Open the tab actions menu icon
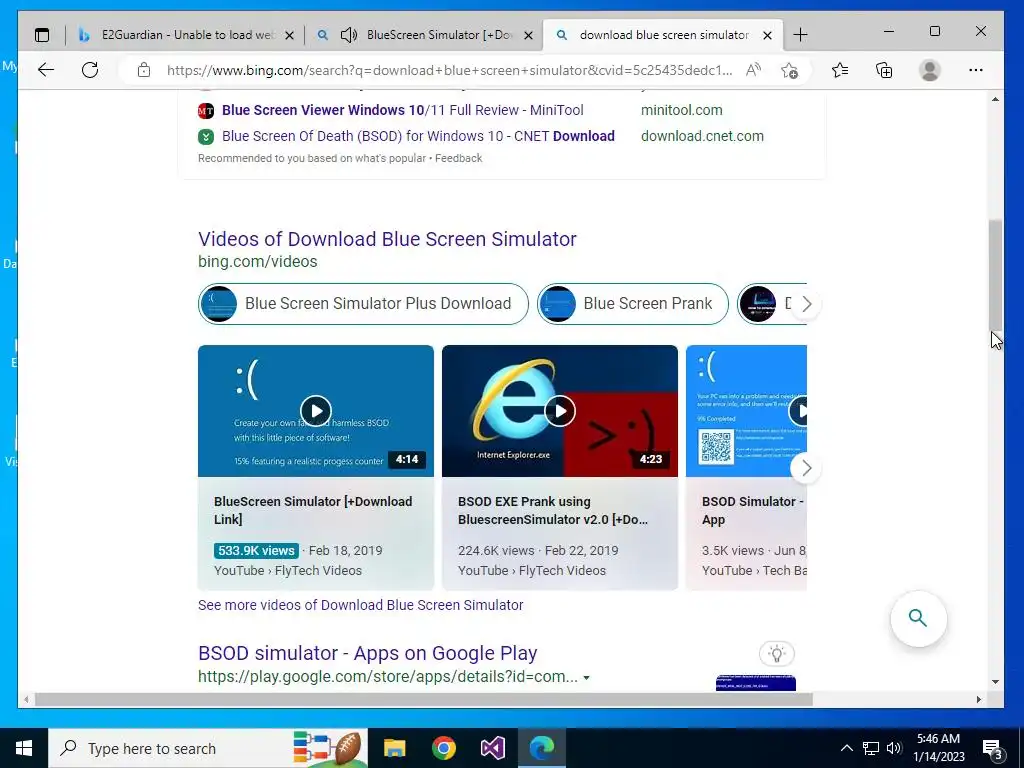This screenshot has width=1024, height=768. click(42, 35)
